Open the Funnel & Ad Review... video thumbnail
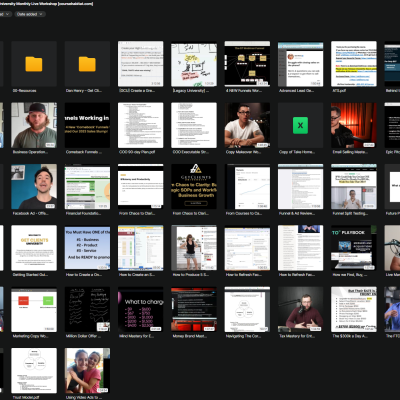Viewport: 400px width, 400px height. [301, 187]
